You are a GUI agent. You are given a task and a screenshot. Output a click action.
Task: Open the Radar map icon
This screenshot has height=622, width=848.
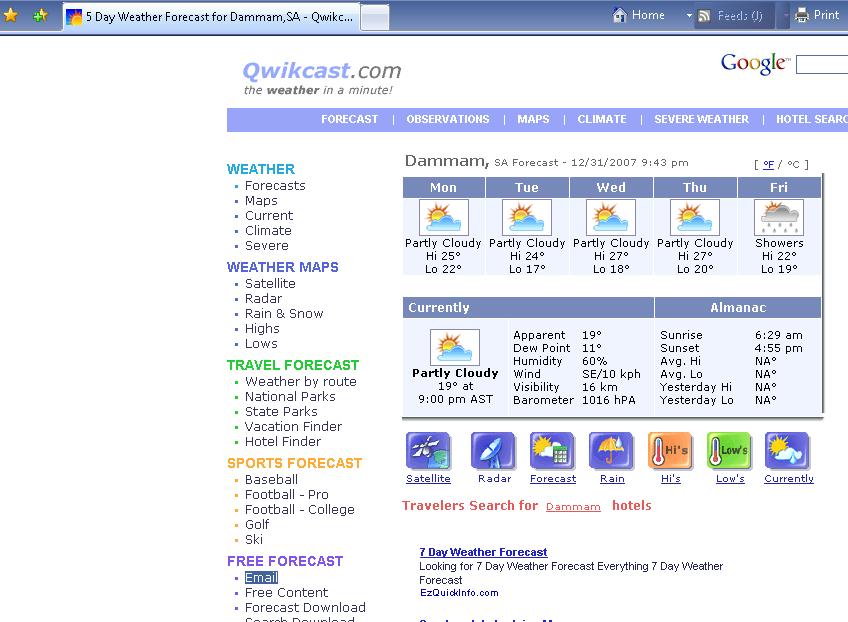[493, 452]
